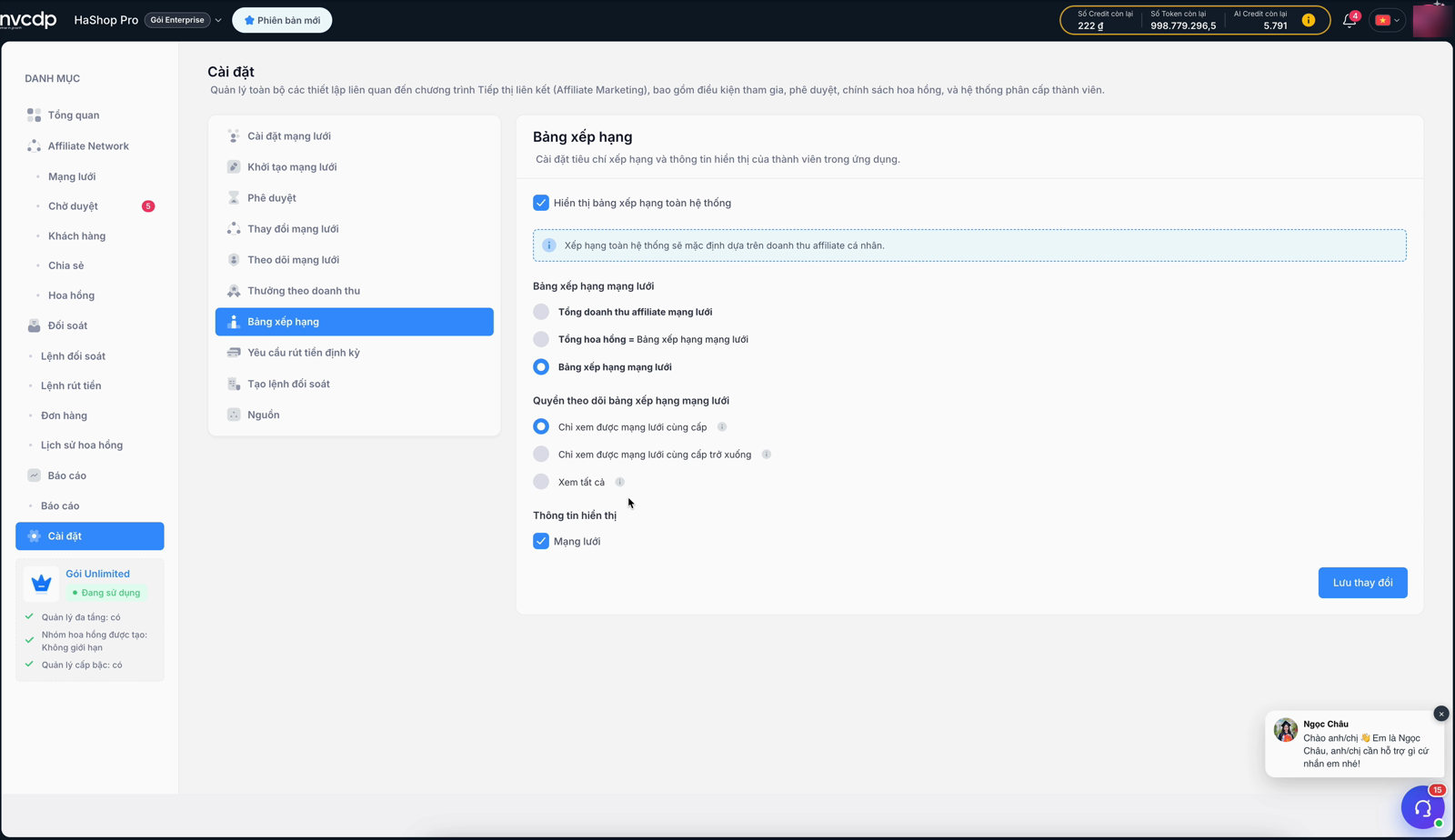Close the Ngọc Châu chat popup
1455x840 pixels.
pyautogui.click(x=1441, y=714)
